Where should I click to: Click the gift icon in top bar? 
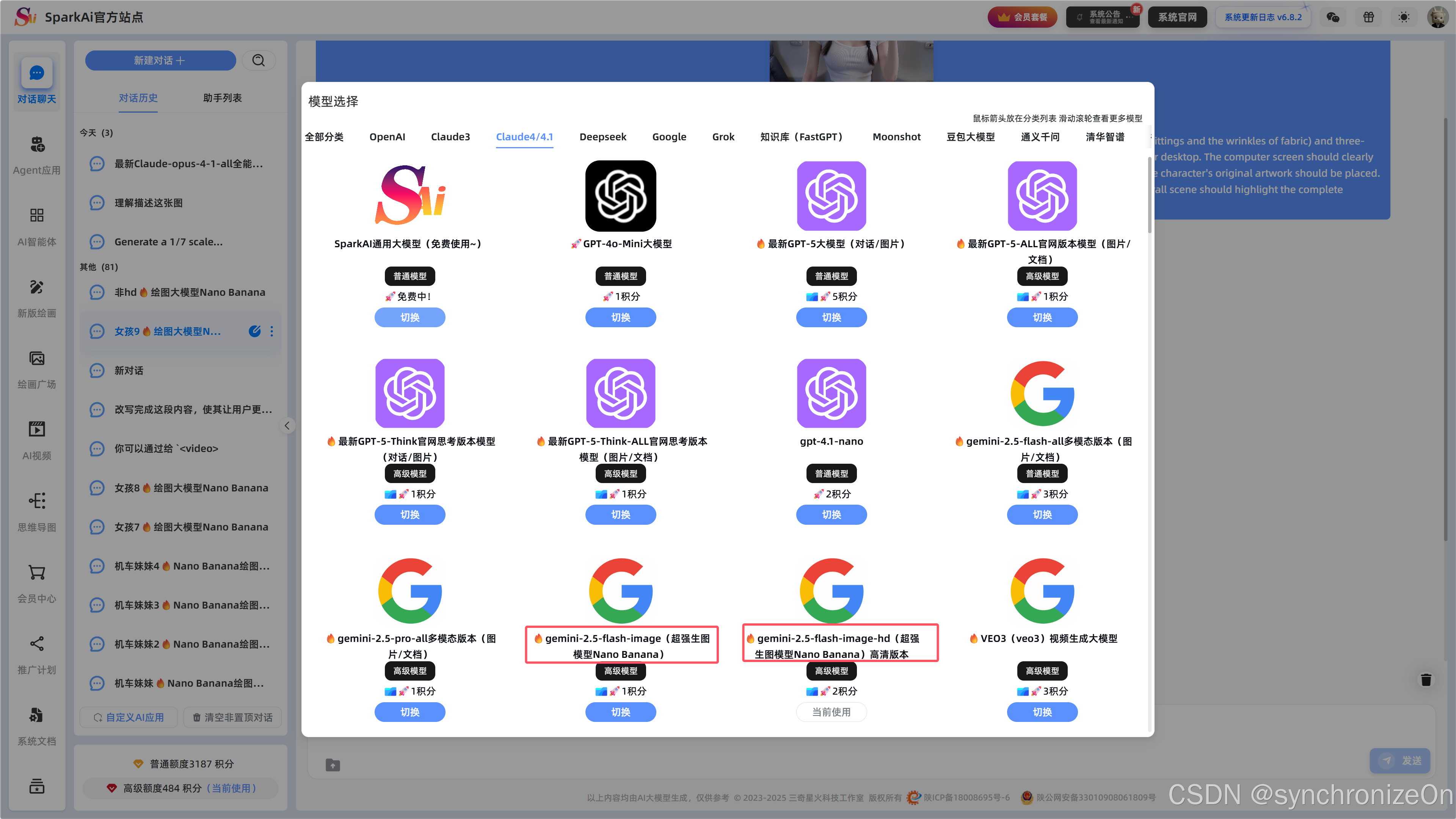pyautogui.click(x=1368, y=17)
